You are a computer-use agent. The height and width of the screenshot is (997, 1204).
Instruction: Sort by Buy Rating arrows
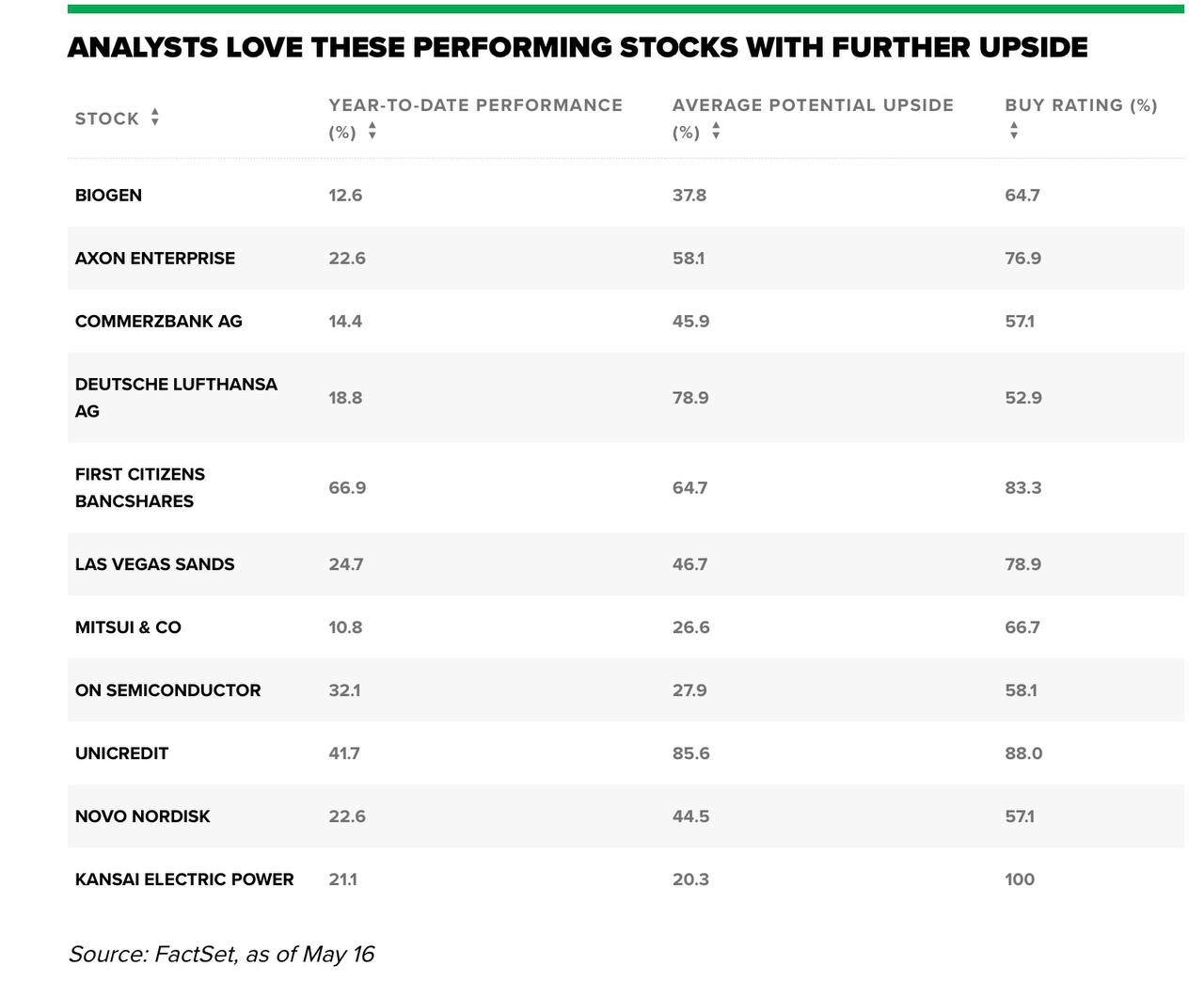(x=1014, y=132)
